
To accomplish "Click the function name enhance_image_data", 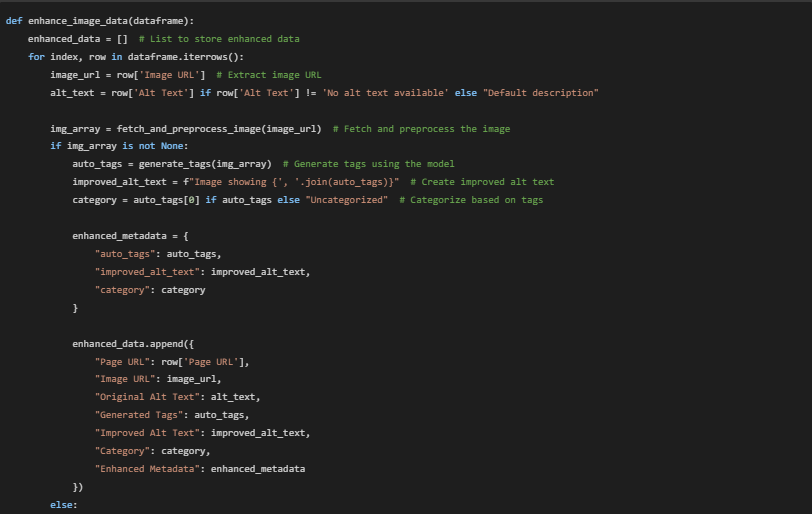I will [78, 21].
